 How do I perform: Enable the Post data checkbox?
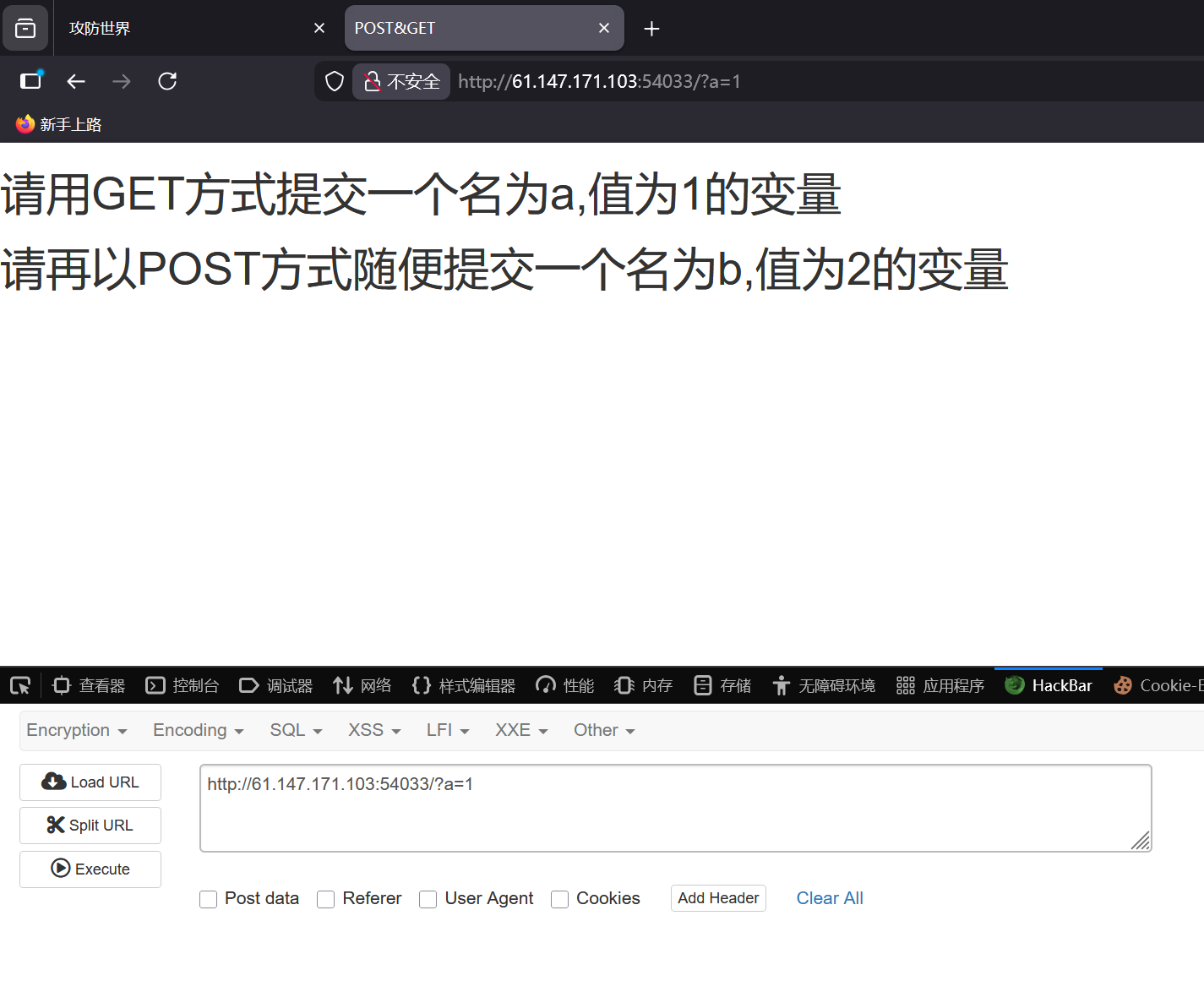208,899
